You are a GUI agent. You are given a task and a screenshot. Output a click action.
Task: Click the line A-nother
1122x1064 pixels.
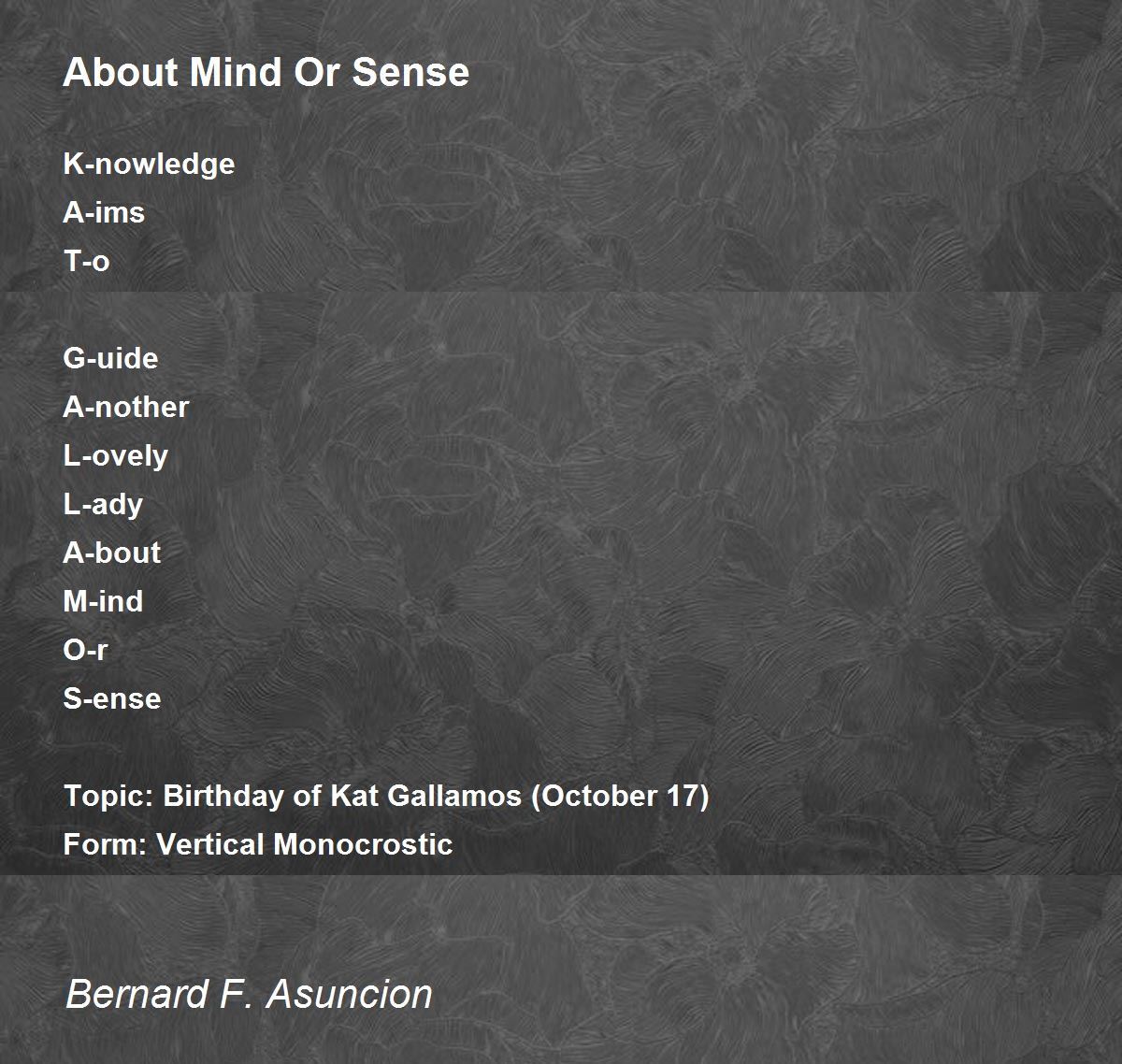[x=125, y=407]
